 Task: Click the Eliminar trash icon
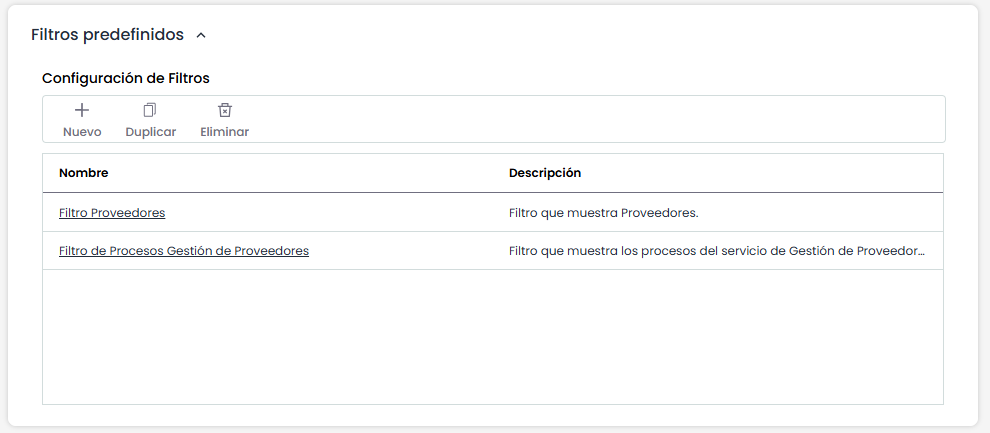tap(225, 110)
